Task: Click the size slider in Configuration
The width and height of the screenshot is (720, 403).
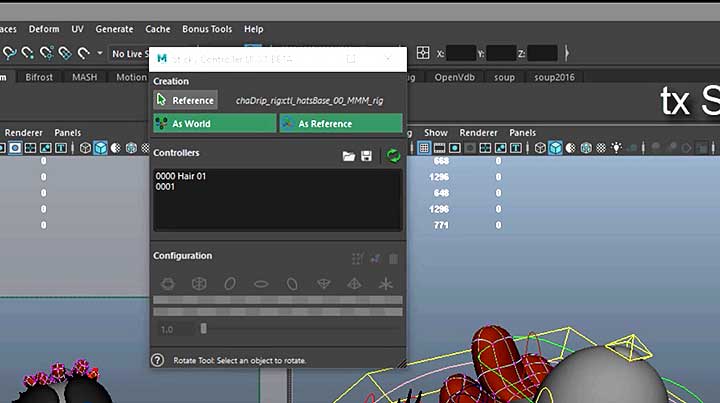Action: coord(204,328)
